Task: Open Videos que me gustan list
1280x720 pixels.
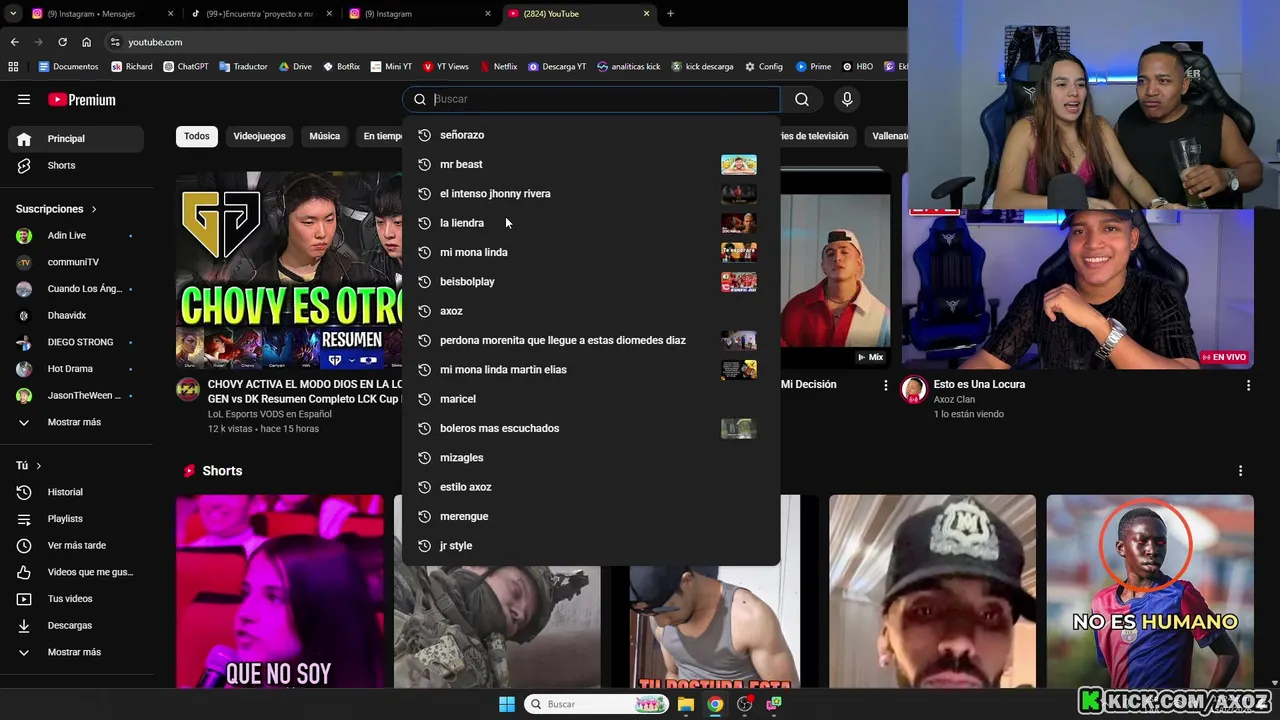Action: click(x=76, y=572)
